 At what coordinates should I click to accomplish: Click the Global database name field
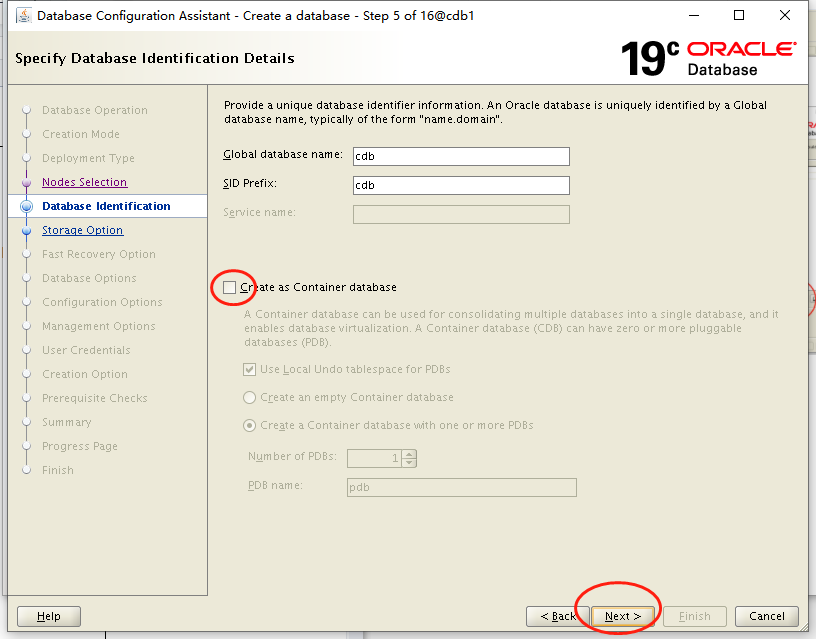pos(461,156)
